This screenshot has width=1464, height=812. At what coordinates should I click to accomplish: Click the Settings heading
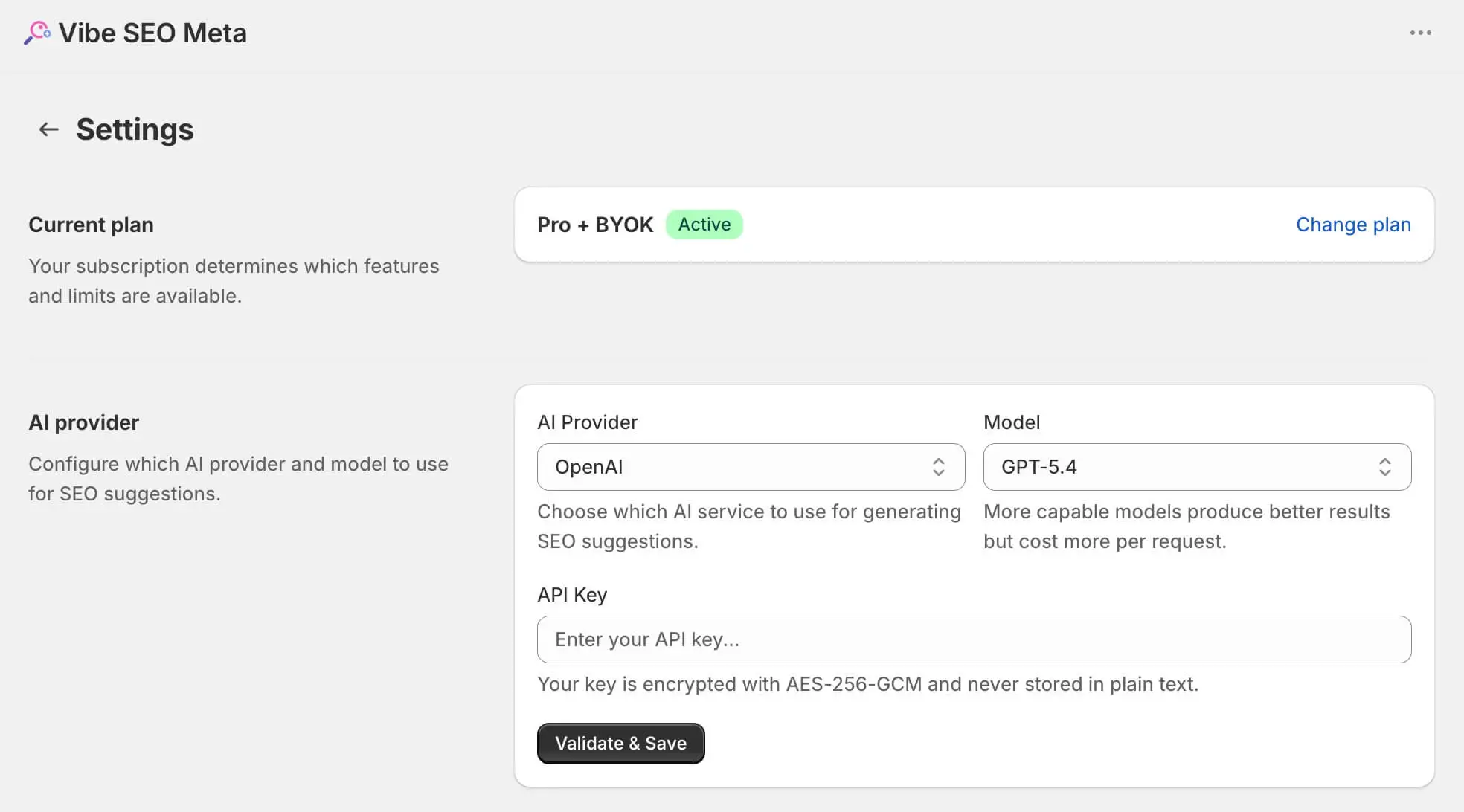click(134, 129)
